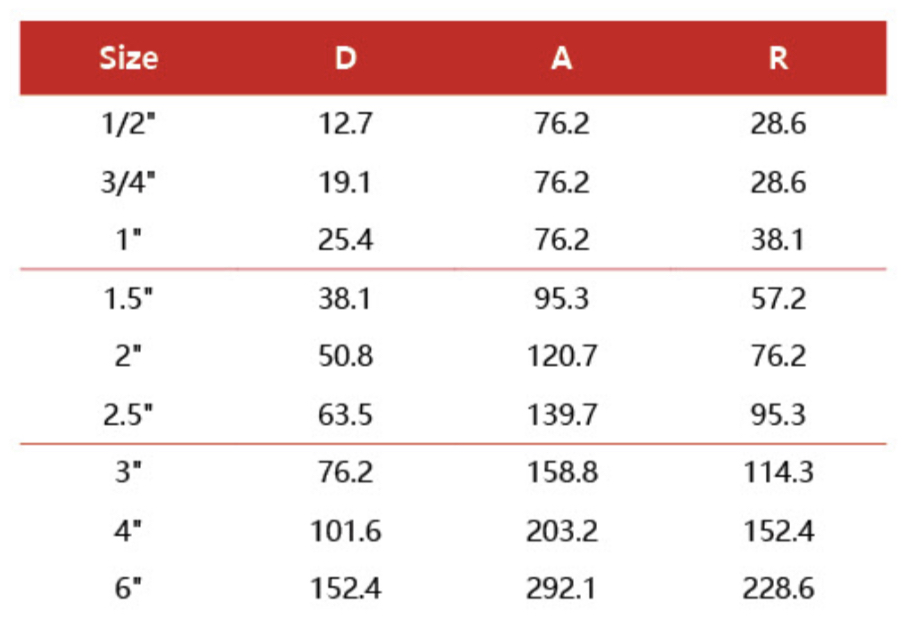Select the D column header
The image size is (906, 634).
point(345,58)
